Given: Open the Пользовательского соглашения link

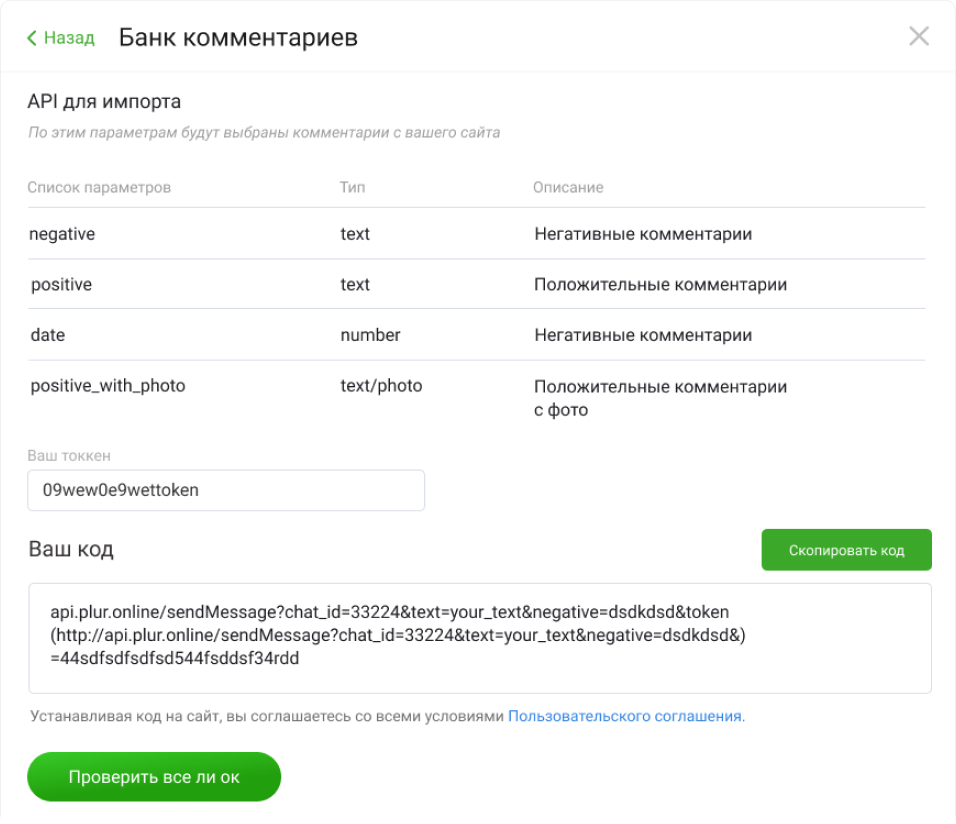Looking at the screenshot, I should click(626, 716).
